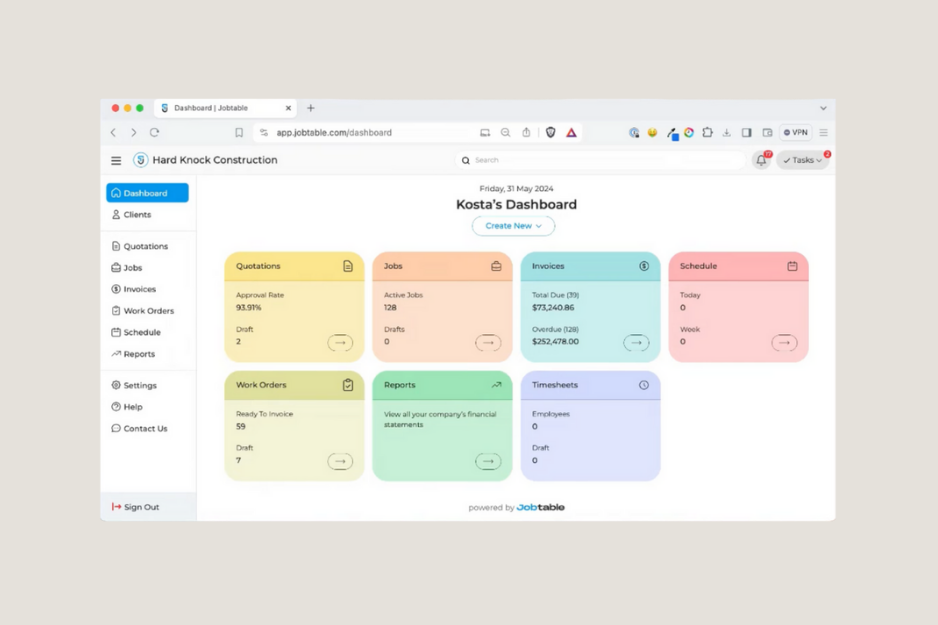Screen dimensions: 938x625
Task: Click the Jobtable logo next to Hard Knock Construction
Action: click(140, 159)
